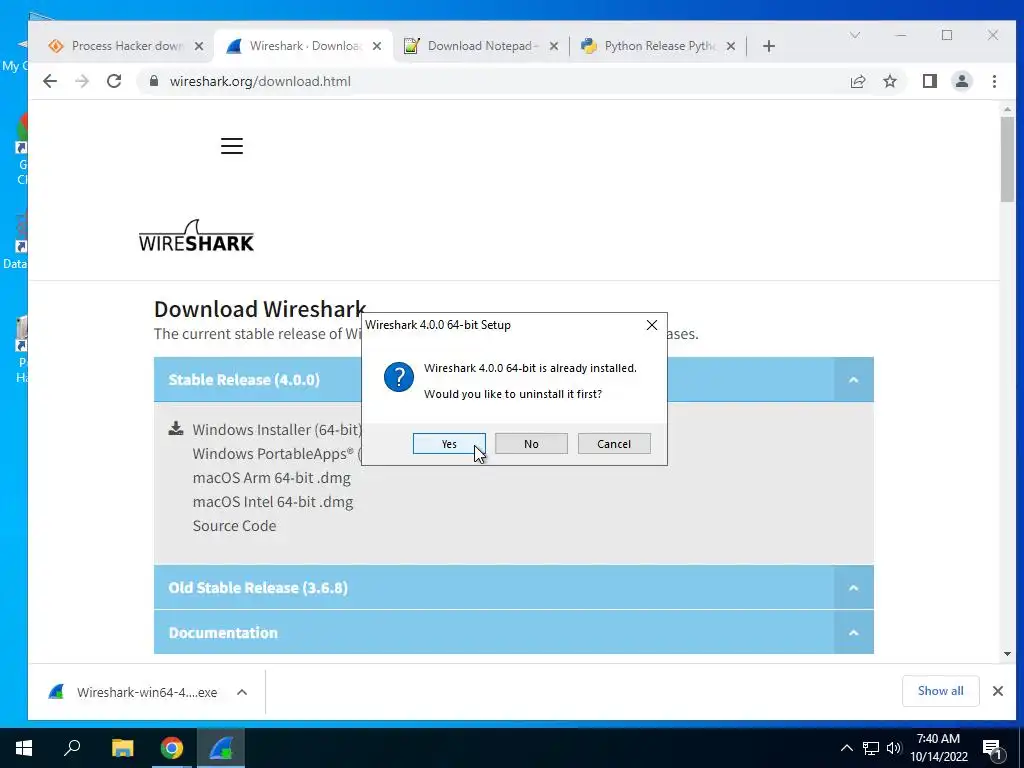Image resolution: width=1024 pixels, height=768 pixels.
Task: Go forward in Chrome
Action: pos(82,81)
